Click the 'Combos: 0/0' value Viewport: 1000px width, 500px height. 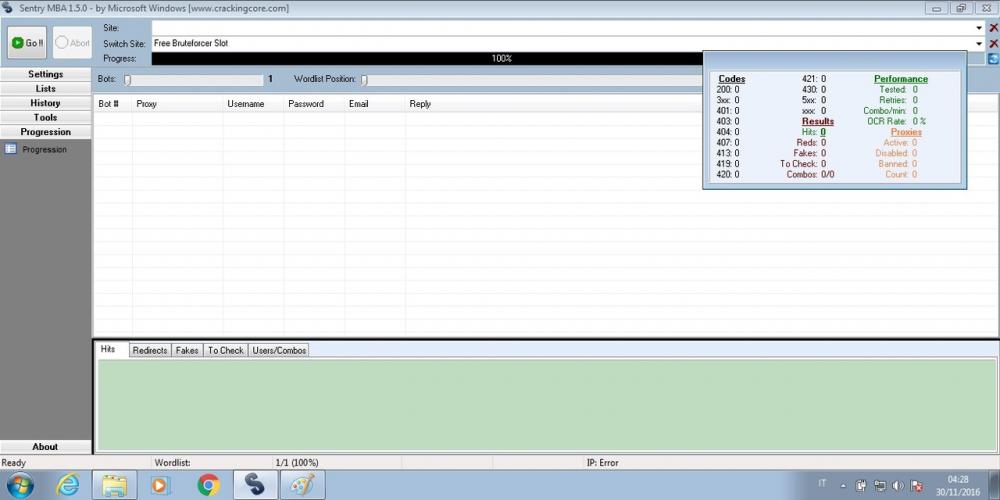coord(810,174)
